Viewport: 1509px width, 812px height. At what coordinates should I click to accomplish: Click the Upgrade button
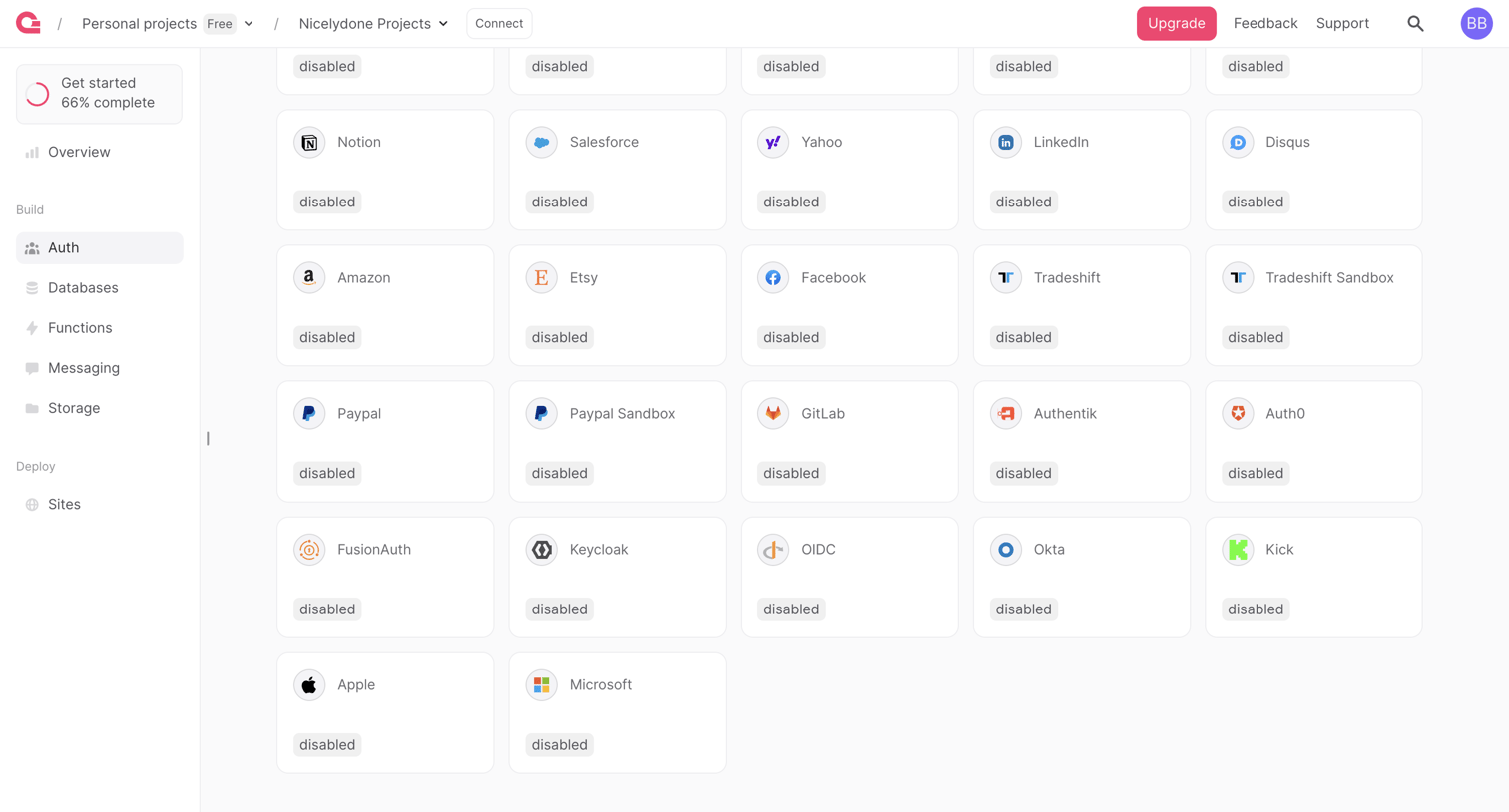point(1176,23)
